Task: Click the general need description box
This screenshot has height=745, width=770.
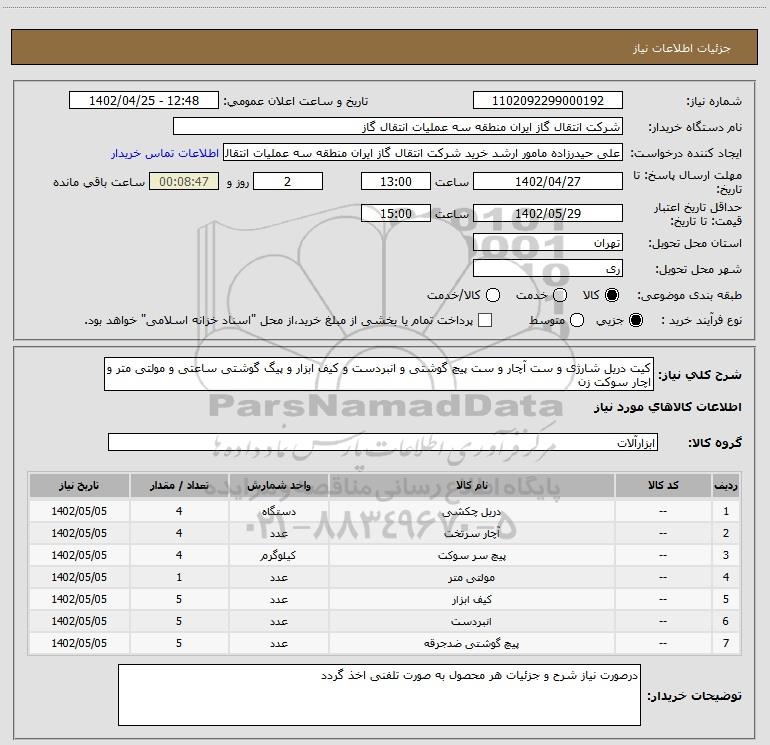Action: pyautogui.click(x=379, y=374)
